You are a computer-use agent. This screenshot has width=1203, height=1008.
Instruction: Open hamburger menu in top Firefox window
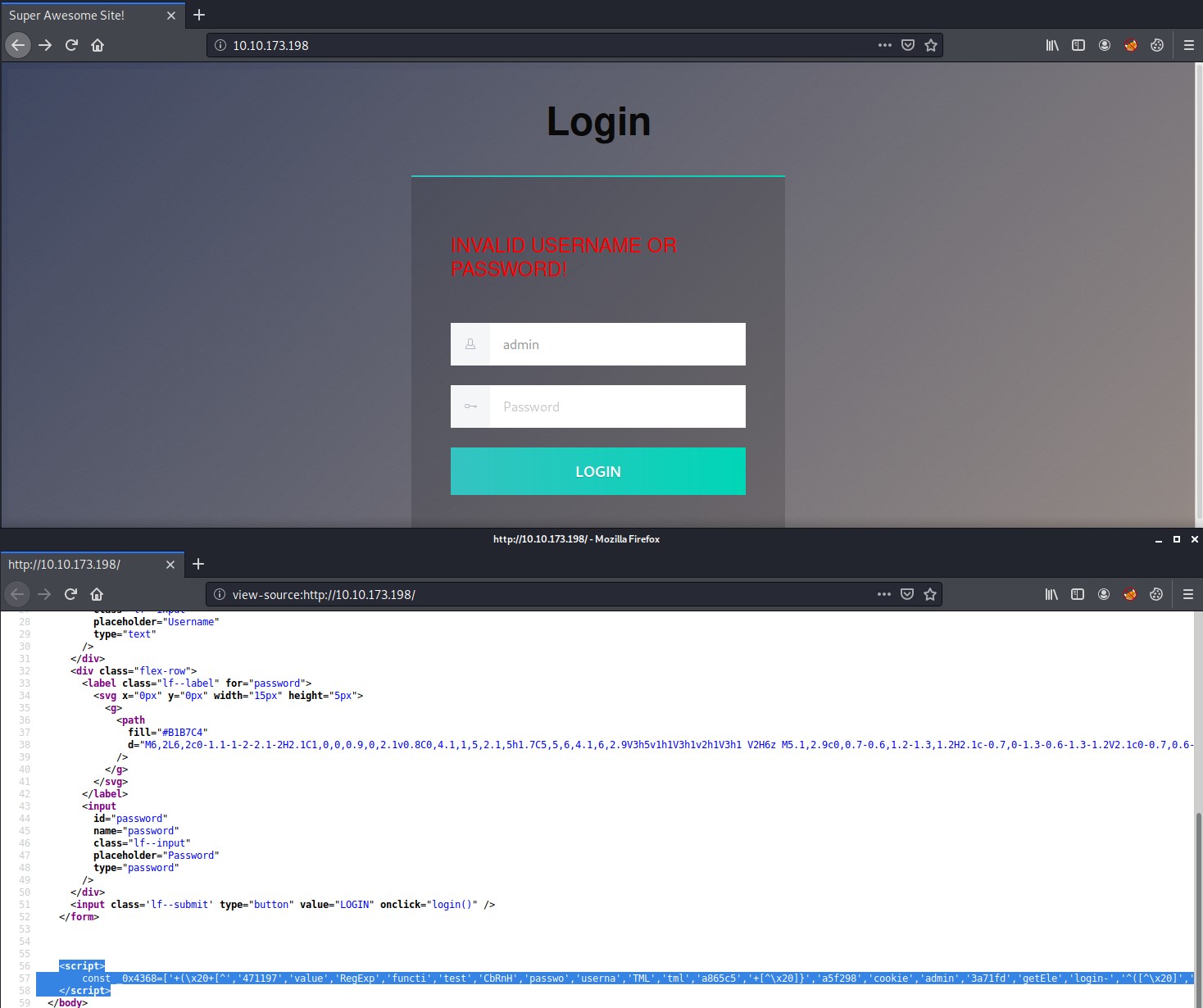tap(1189, 45)
